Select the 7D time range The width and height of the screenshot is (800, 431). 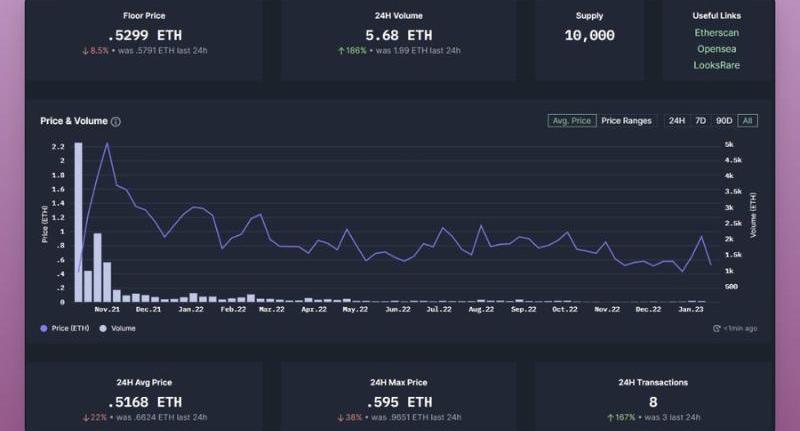(x=701, y=121)
